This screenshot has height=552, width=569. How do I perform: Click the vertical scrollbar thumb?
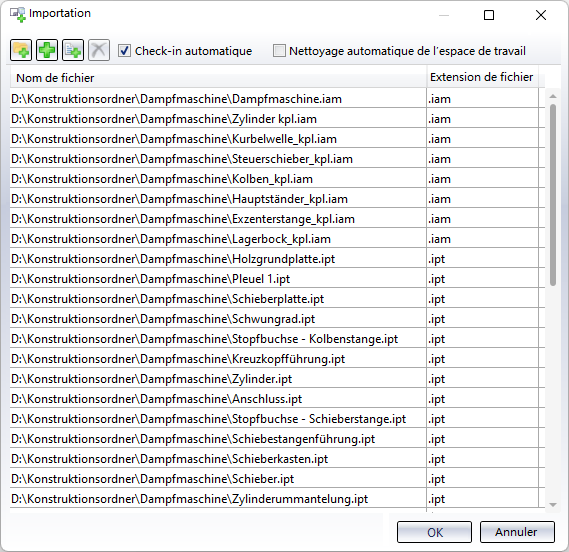click(553, 195)
